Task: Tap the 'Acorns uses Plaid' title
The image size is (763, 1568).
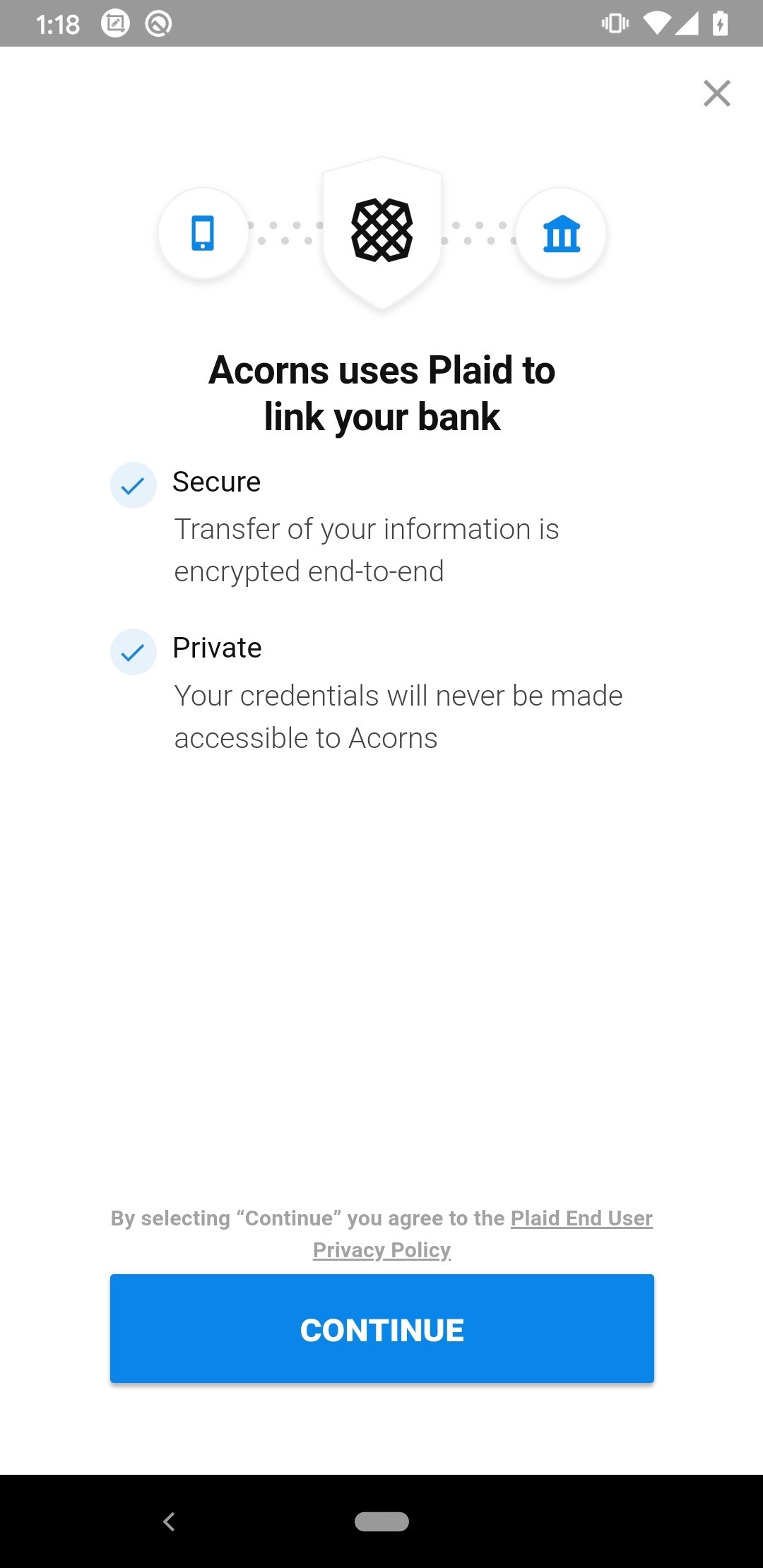Action: [x=382, y=393]
